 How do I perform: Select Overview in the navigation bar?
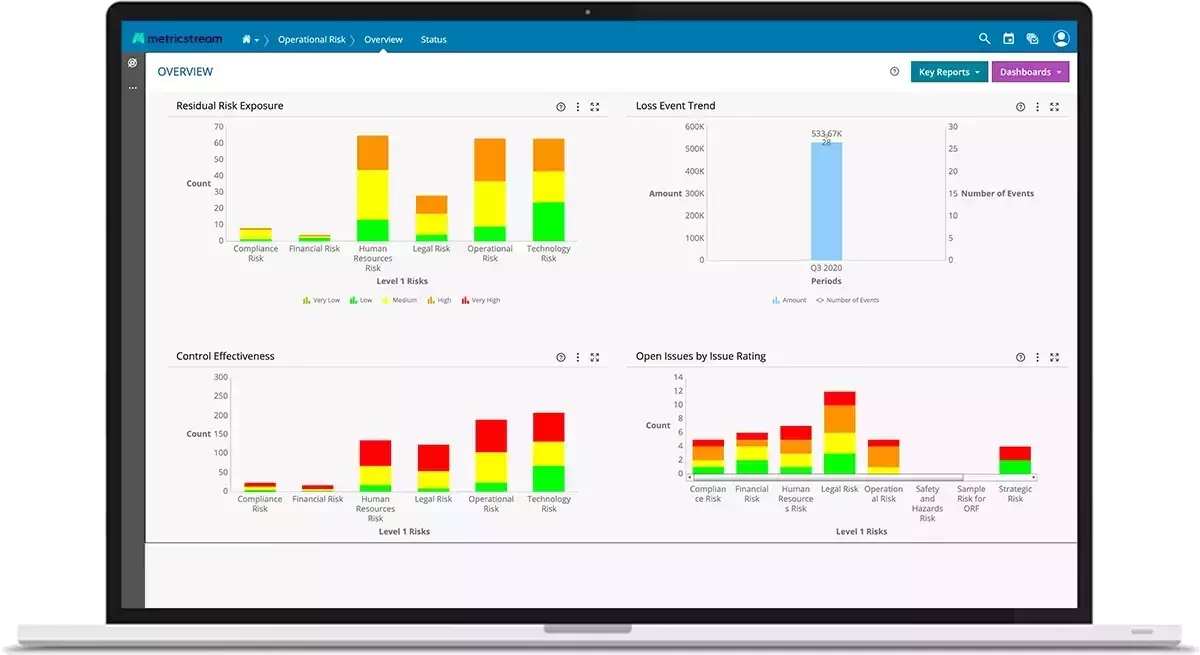tap(383, 40)
